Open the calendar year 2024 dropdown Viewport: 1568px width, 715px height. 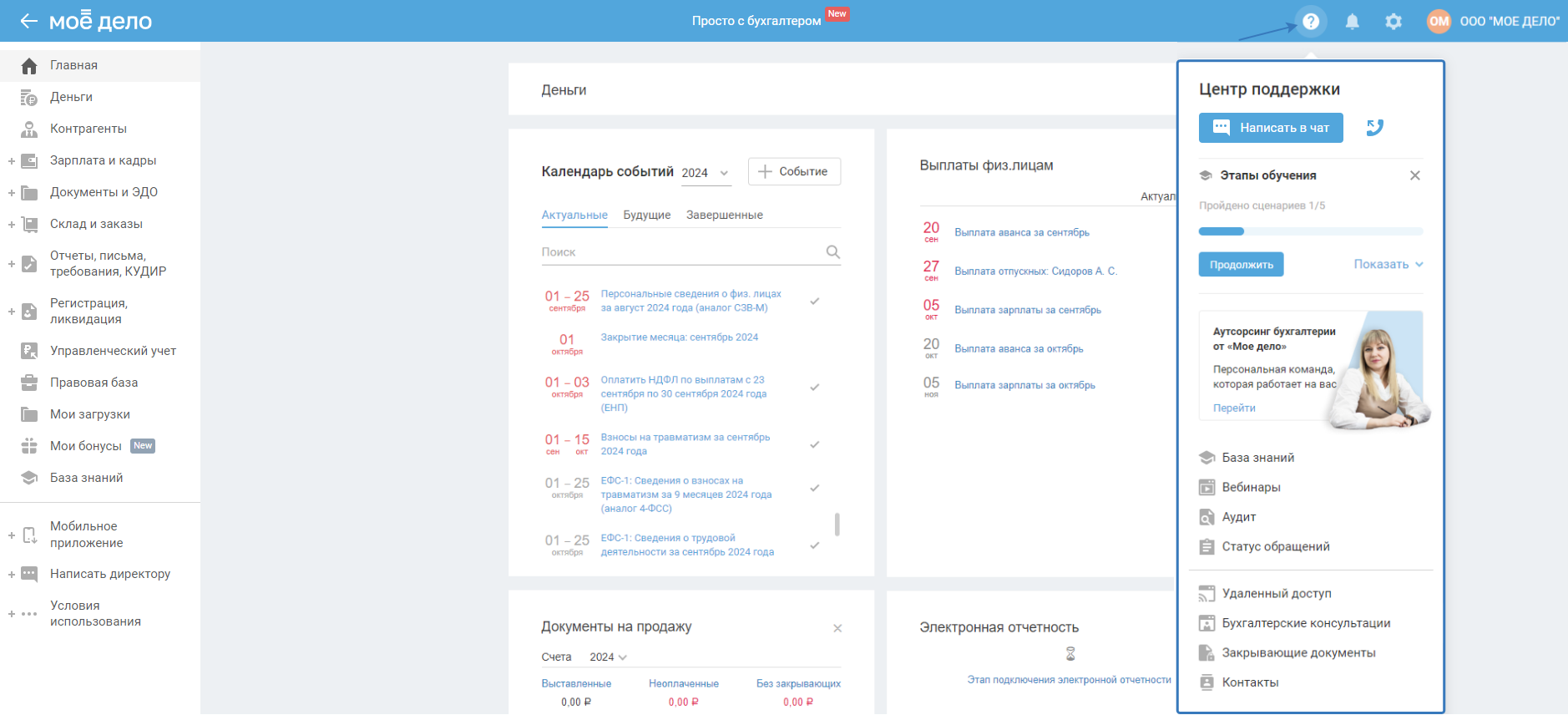click(706, 173)
